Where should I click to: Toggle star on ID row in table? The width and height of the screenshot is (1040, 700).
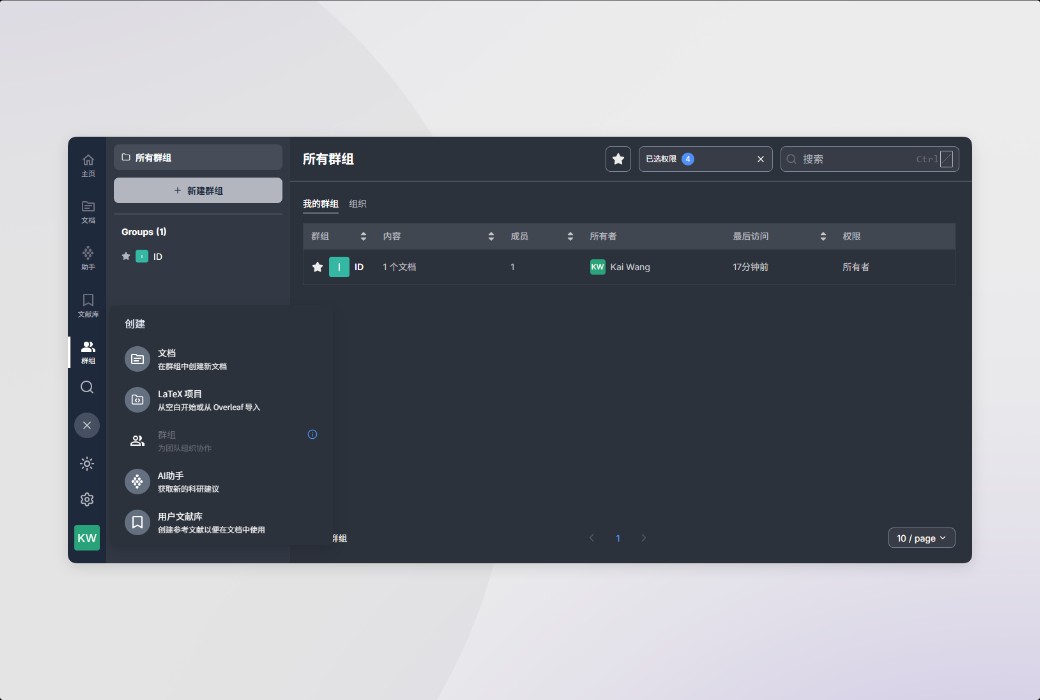coord(318,267)
